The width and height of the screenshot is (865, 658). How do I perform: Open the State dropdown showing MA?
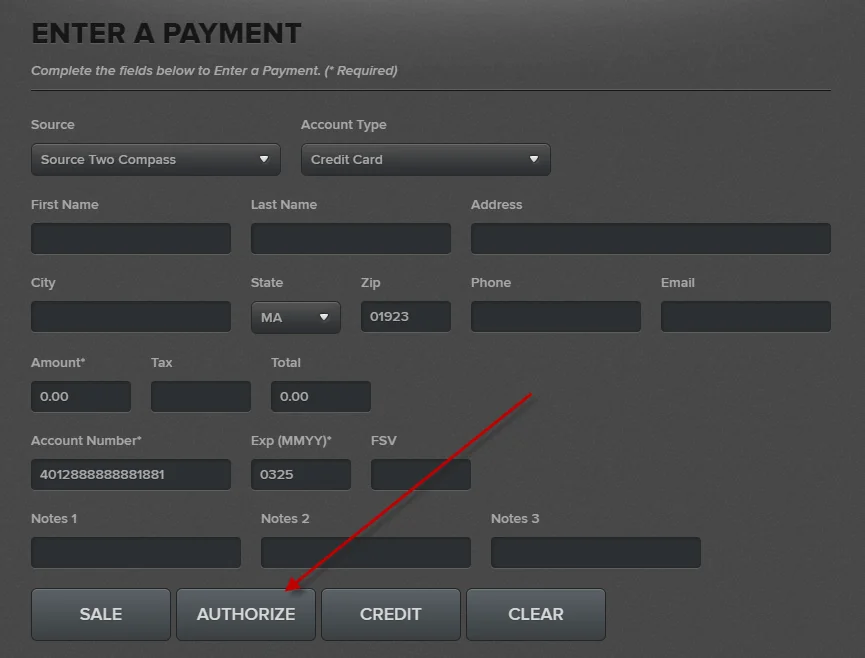(x=295, y=317)
